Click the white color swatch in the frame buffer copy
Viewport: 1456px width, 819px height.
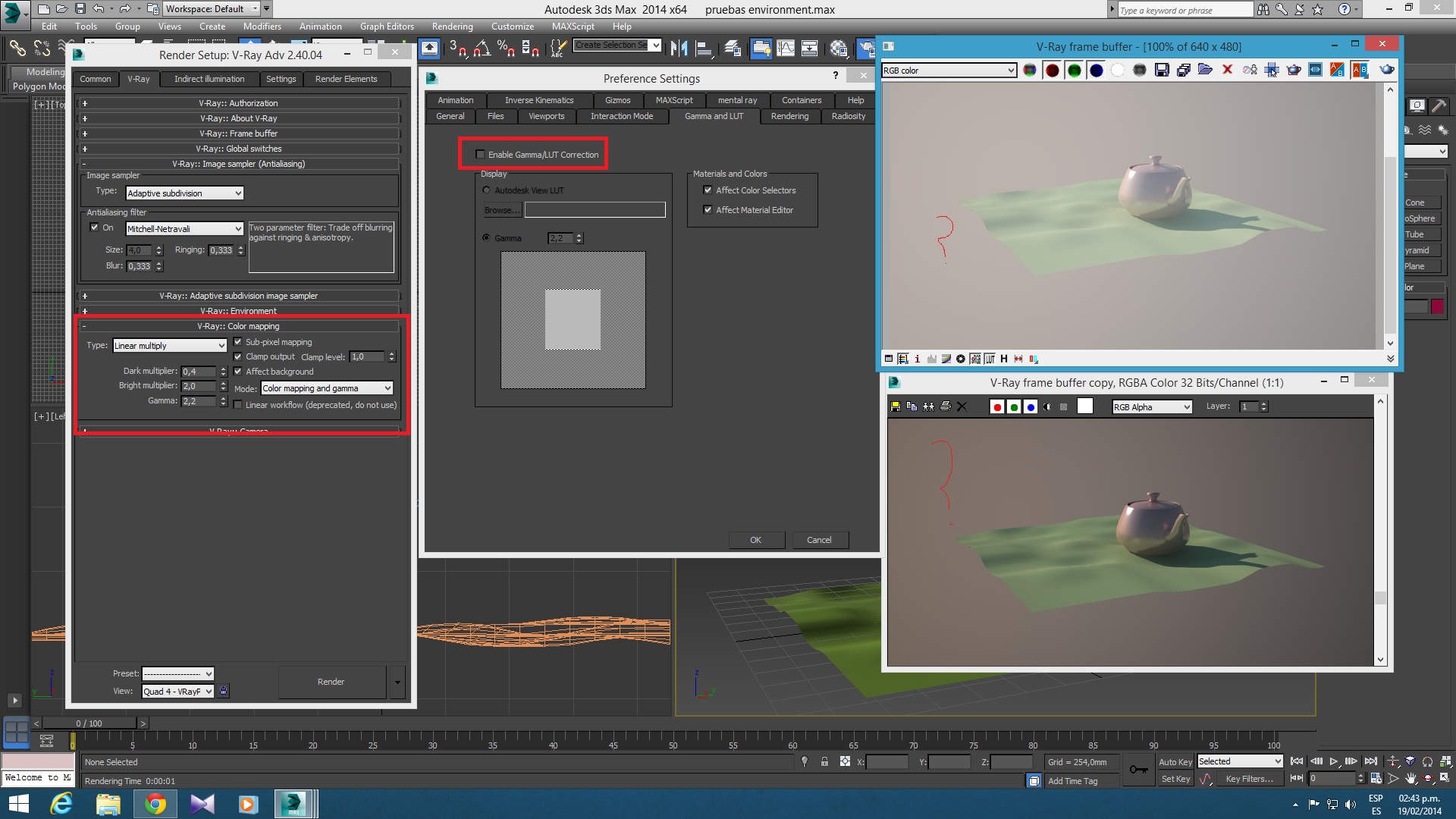(1085, 406)
